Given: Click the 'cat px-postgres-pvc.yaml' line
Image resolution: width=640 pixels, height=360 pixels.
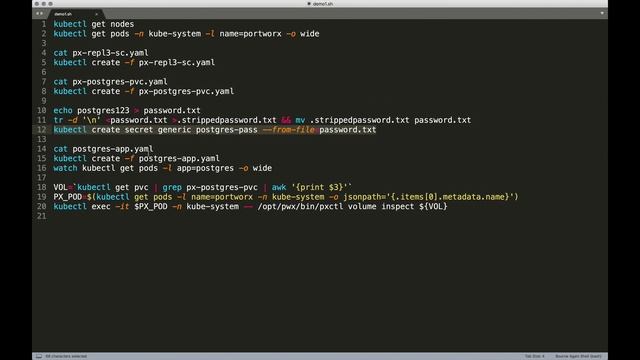Looking at the screenshot, I should pos(110,82).
